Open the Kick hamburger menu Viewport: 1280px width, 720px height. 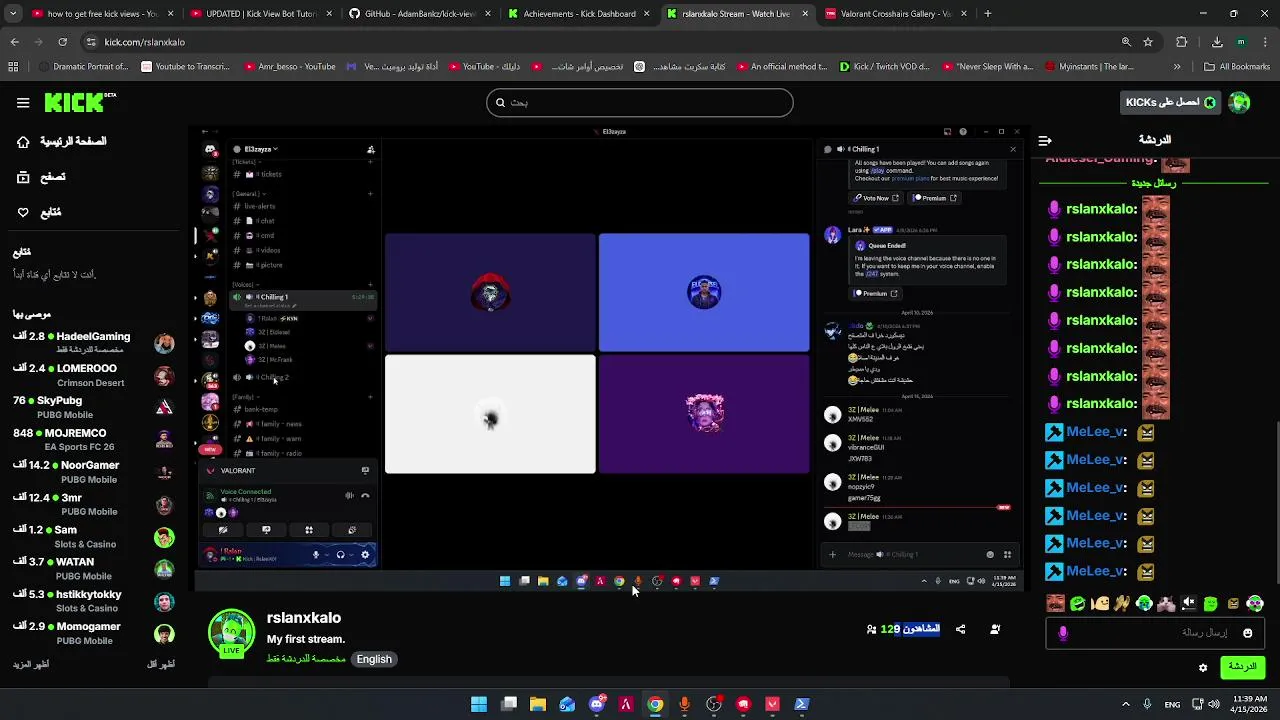point(23,102)
